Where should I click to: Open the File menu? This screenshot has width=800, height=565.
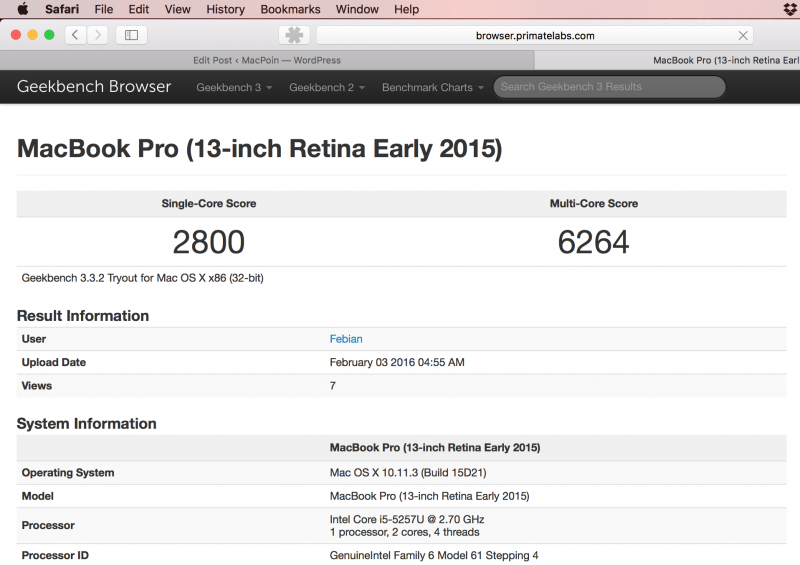point(104,9)
